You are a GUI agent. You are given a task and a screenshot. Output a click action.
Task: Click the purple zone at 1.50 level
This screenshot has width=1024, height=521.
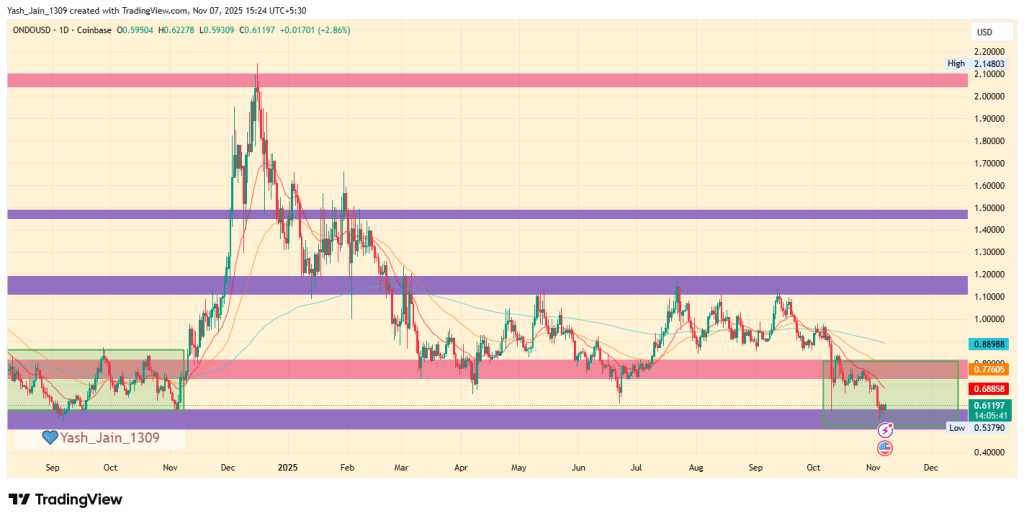coord(487,214)
